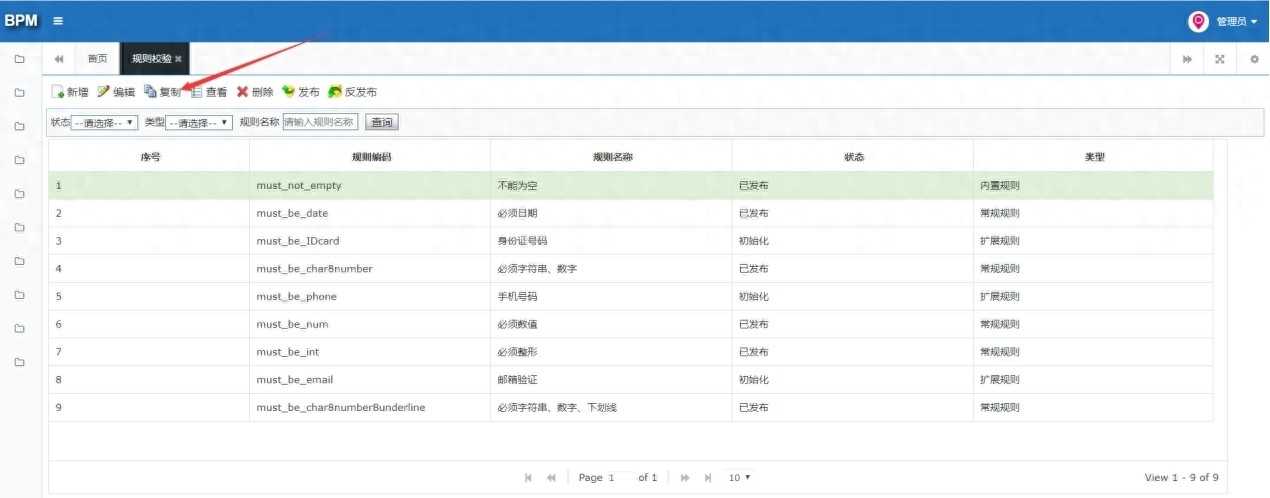The width and height of the screenshot is (1270, 498).
Task: Select the must_be_num row
Action: tap(631, 324)
